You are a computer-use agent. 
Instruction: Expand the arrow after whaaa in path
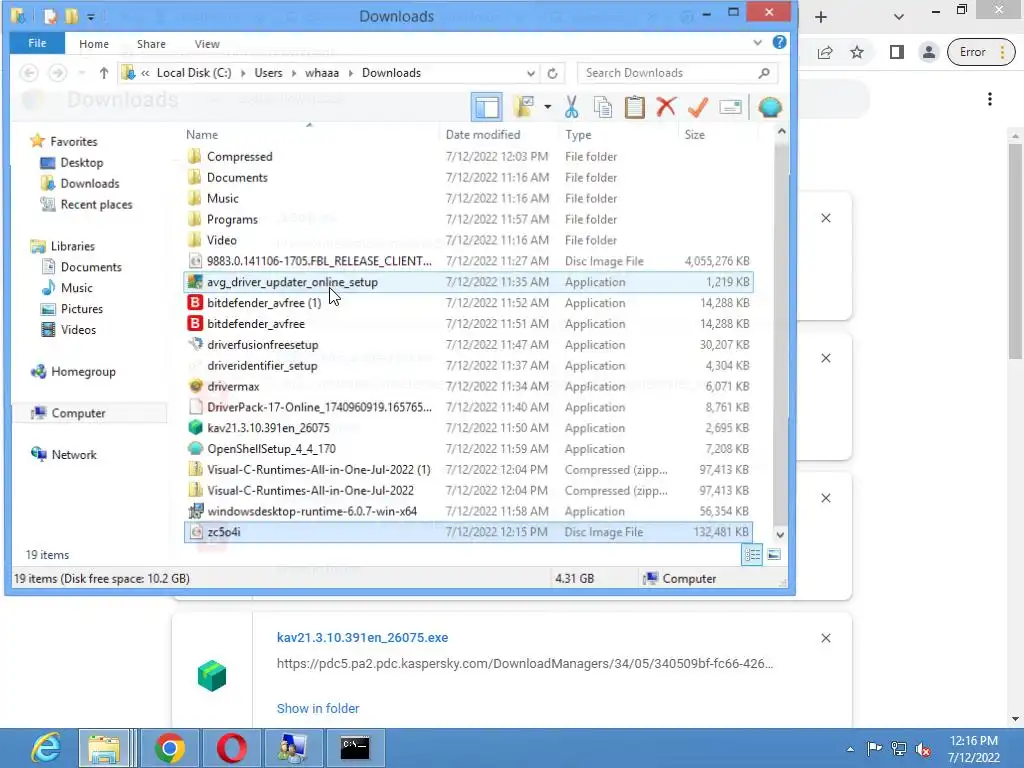pyautogui.click(x=351, y=73)
